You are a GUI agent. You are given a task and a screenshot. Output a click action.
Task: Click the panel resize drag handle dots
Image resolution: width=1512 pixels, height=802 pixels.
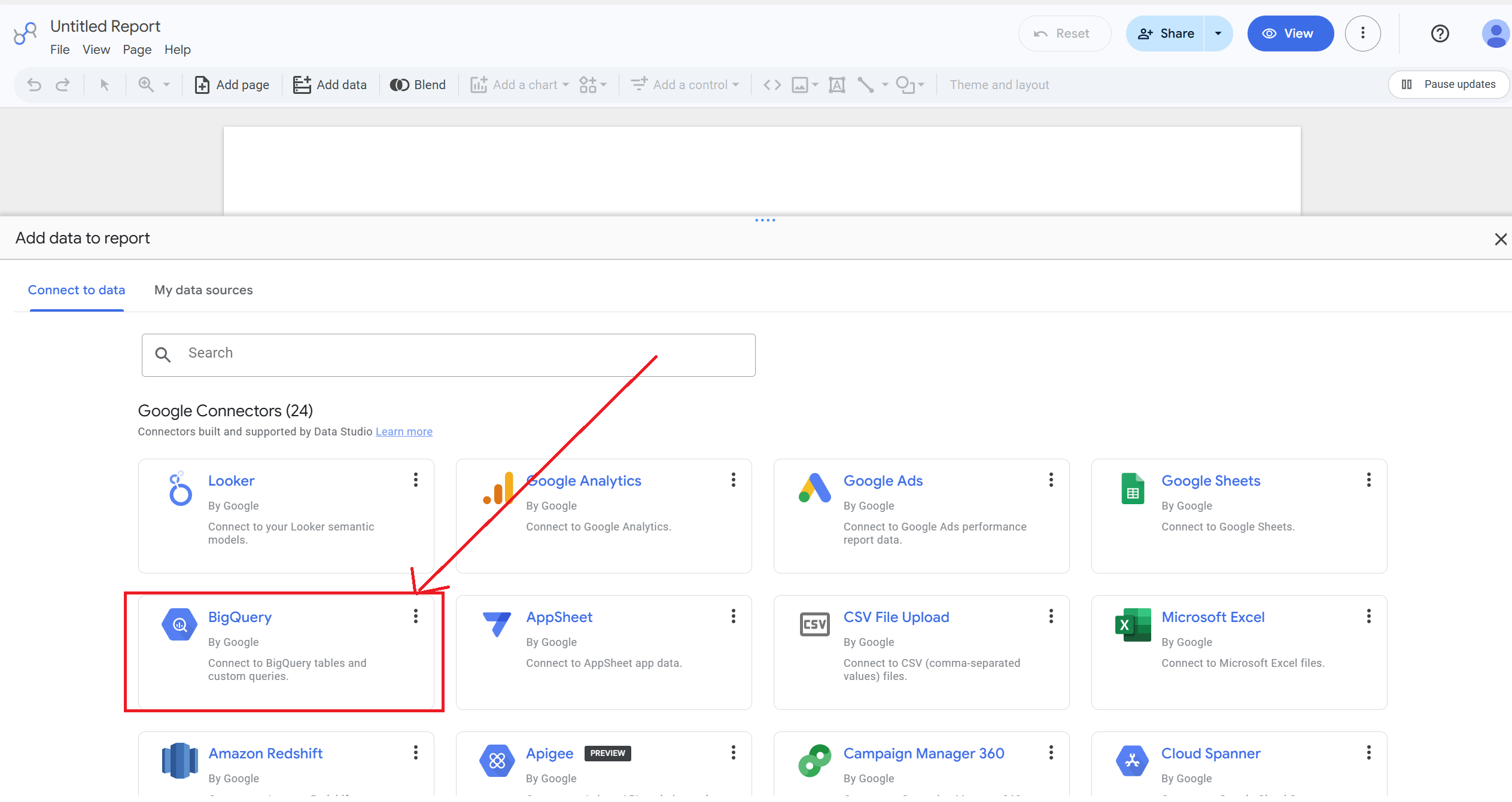pos(765,220)
